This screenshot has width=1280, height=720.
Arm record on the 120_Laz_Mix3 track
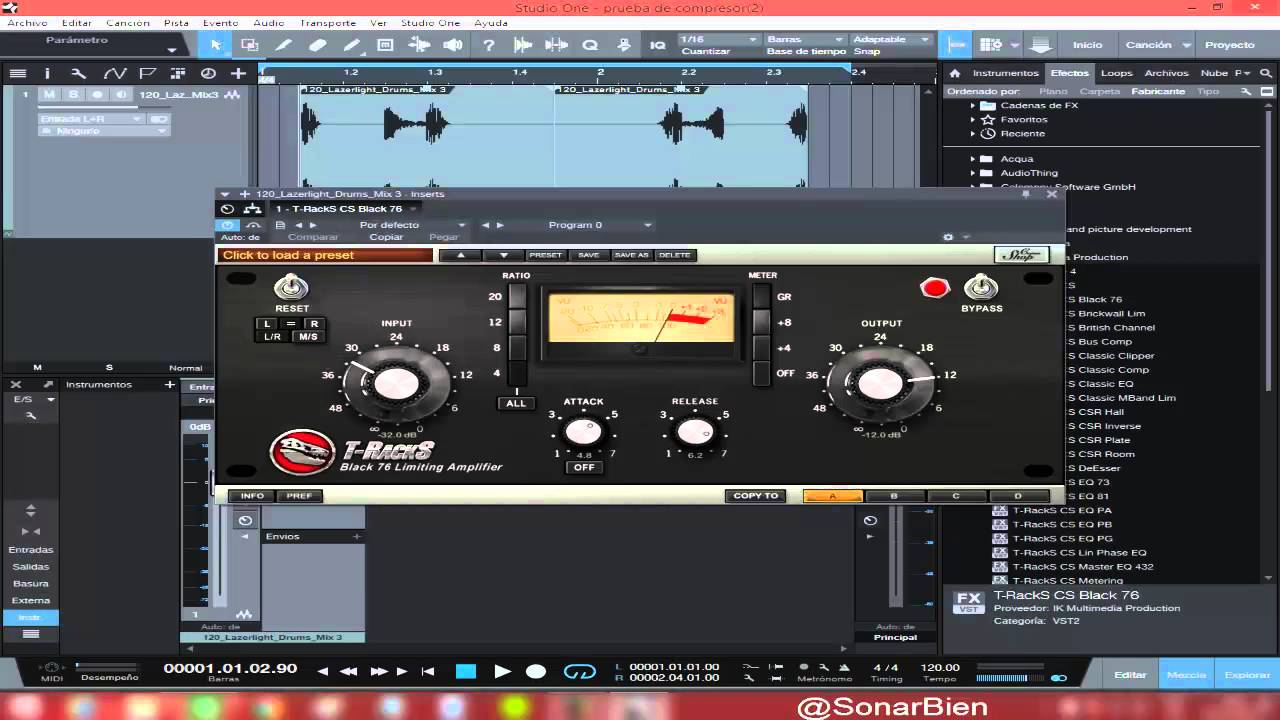coord(97,95)
